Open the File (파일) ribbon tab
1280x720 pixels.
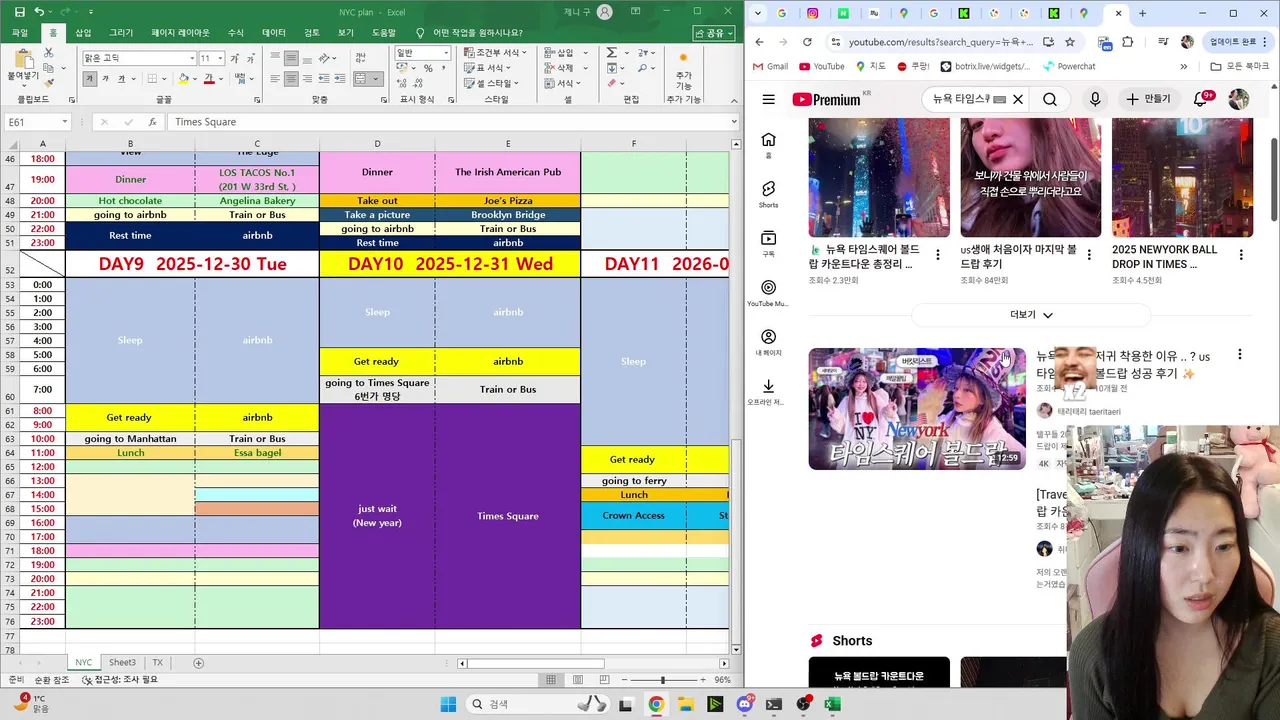[20, 33]
